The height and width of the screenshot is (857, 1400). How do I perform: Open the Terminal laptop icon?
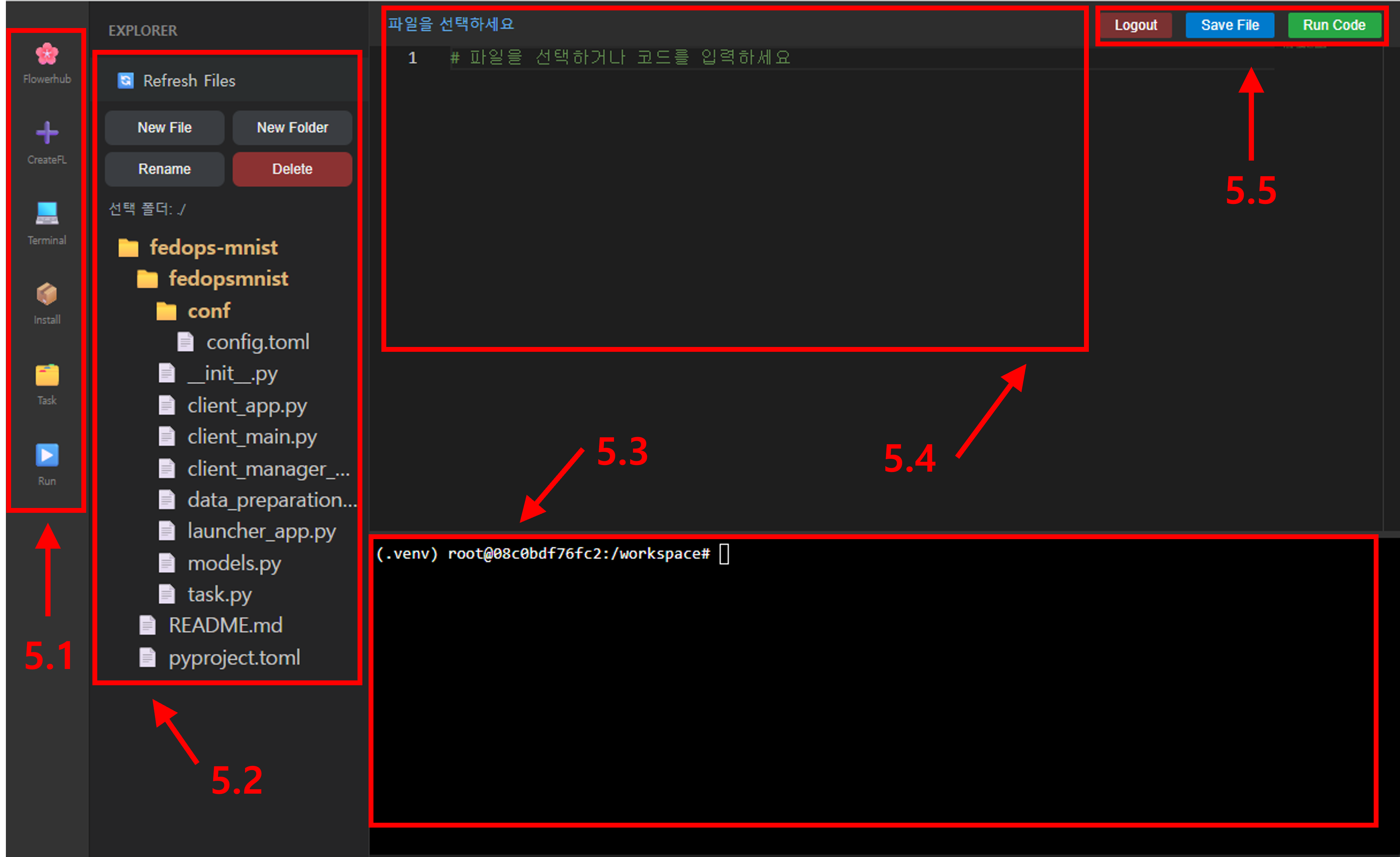47,214
